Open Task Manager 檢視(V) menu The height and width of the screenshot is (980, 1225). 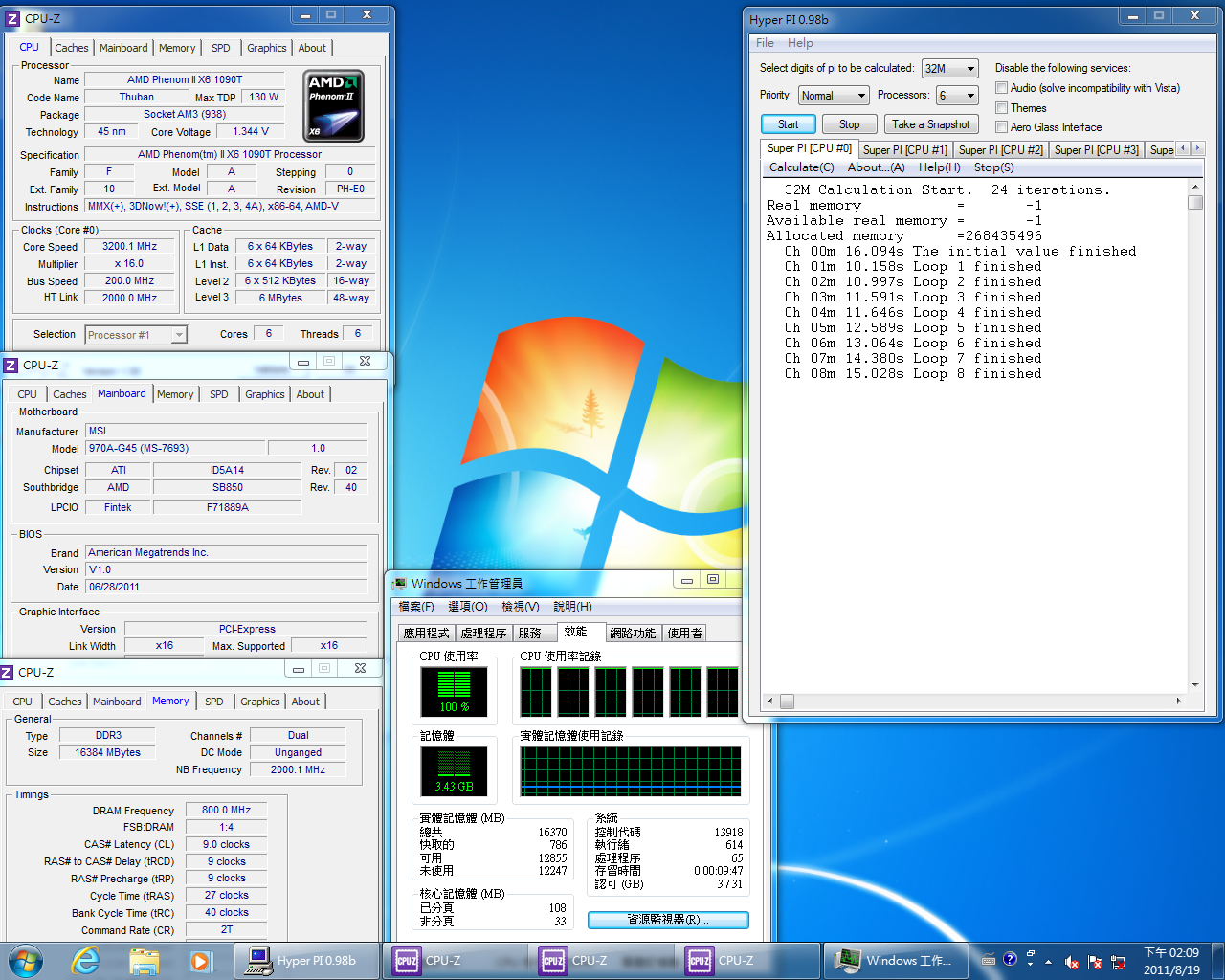[x=521, y=607]
